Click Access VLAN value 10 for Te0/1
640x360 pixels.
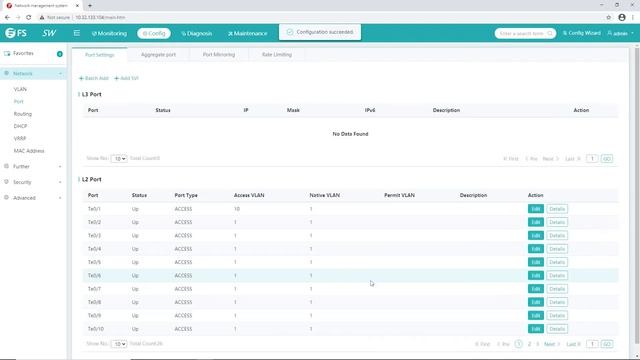237,209
